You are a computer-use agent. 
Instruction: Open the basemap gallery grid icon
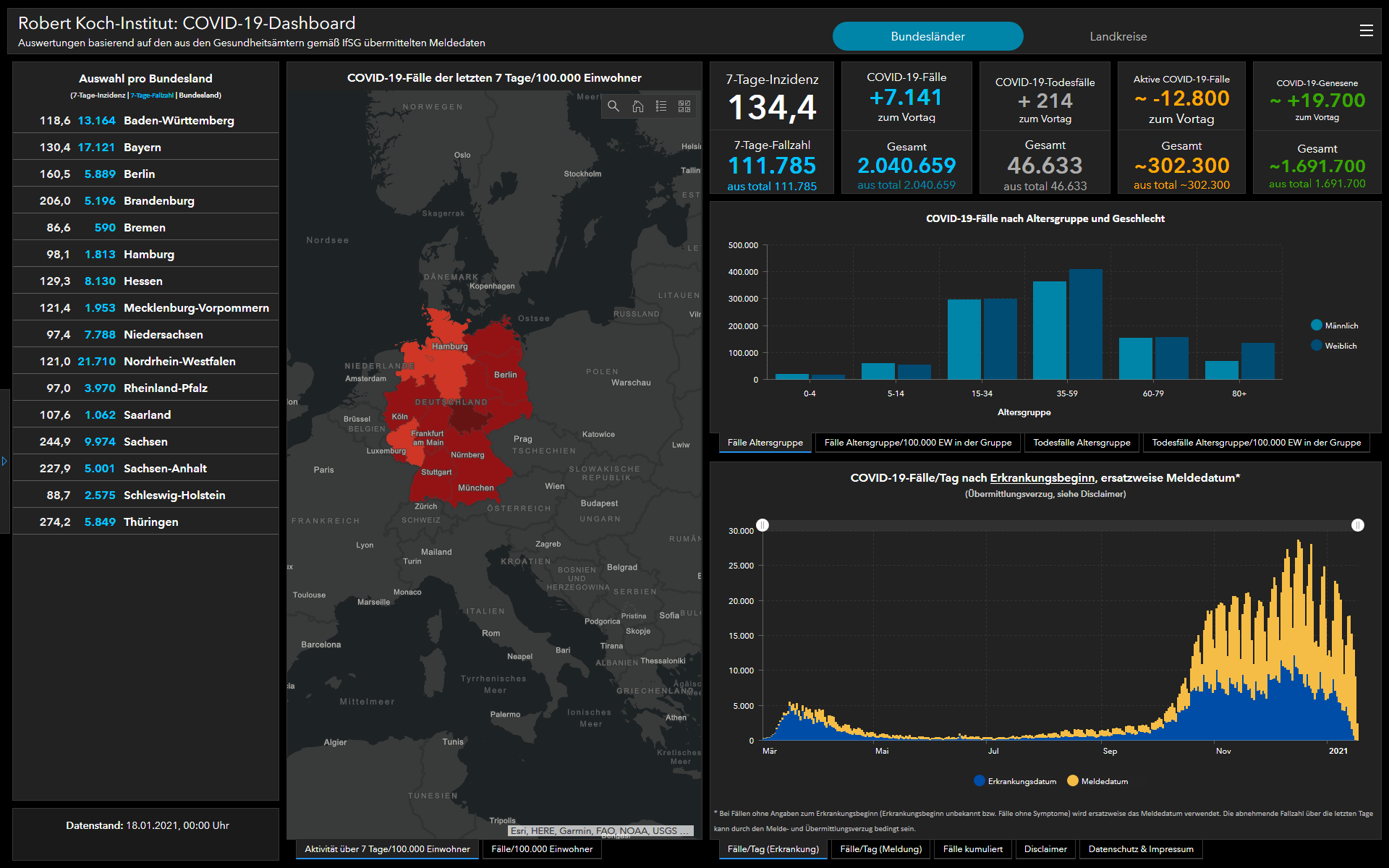click(684, 106)
